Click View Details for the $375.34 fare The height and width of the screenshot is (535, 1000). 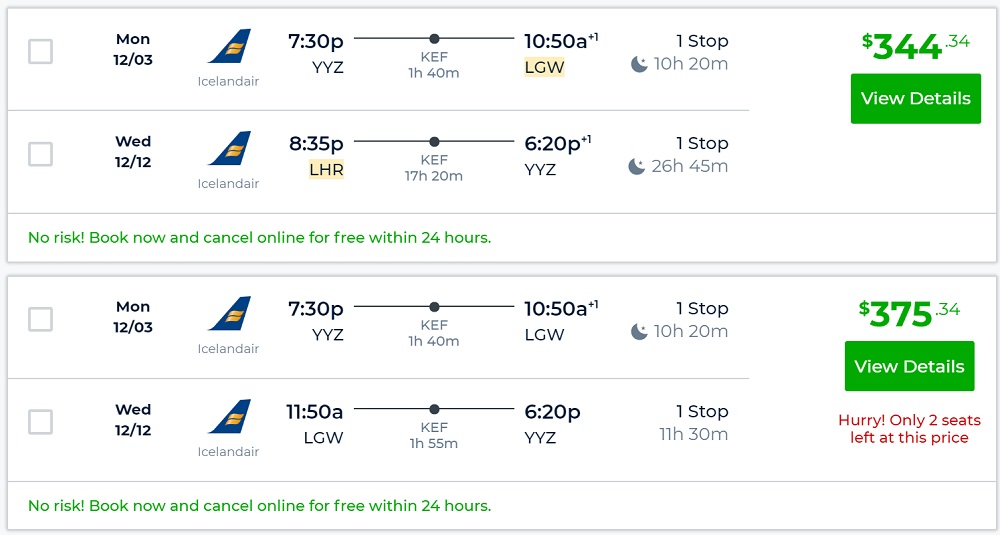[909, 366]
